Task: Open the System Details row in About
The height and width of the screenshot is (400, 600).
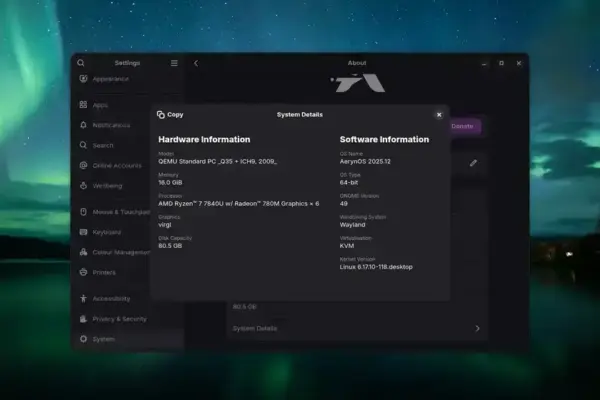Action: point(357,328)
